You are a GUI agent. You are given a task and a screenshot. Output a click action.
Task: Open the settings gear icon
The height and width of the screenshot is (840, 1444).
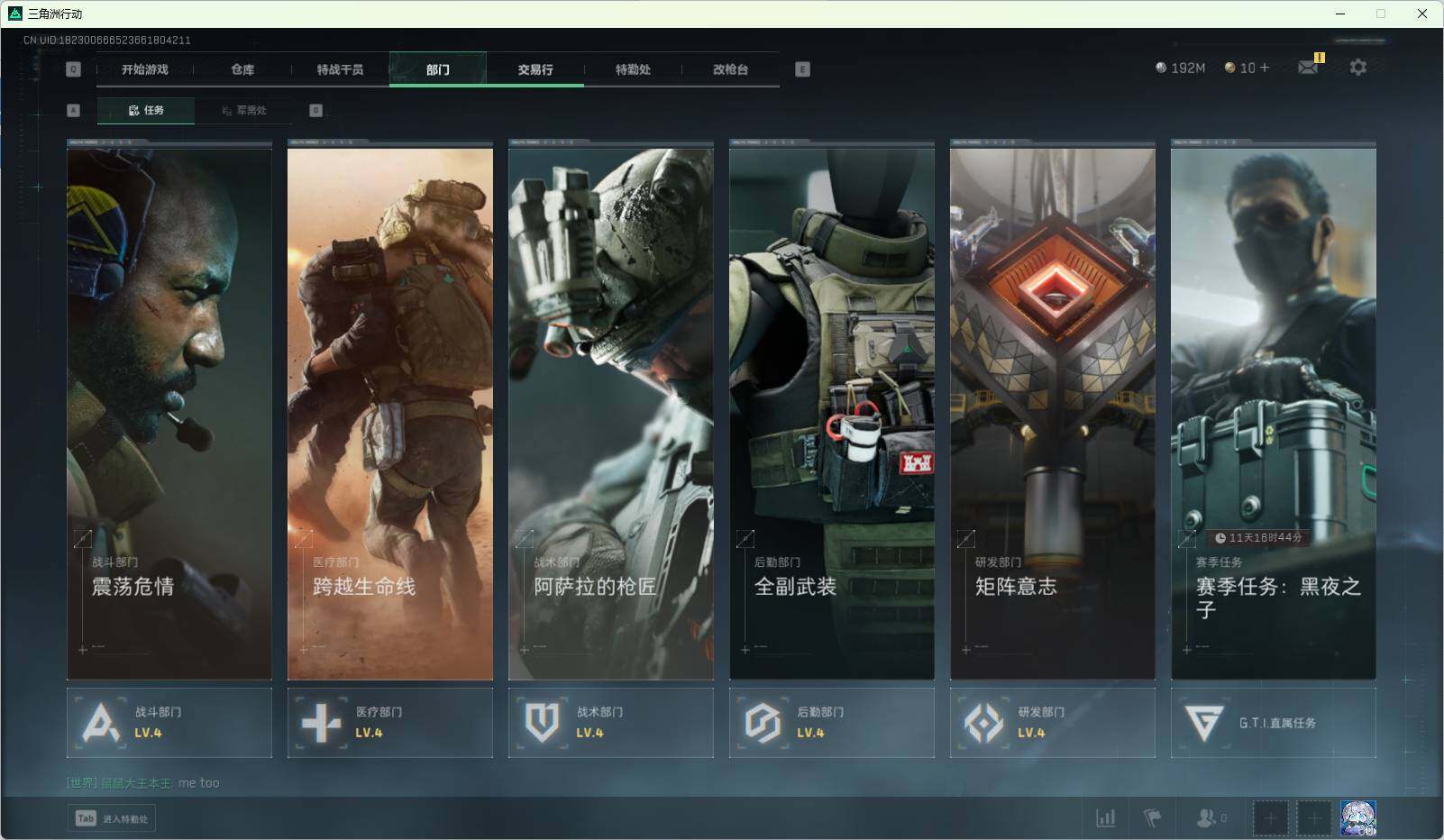click(x=1357, y=68)
